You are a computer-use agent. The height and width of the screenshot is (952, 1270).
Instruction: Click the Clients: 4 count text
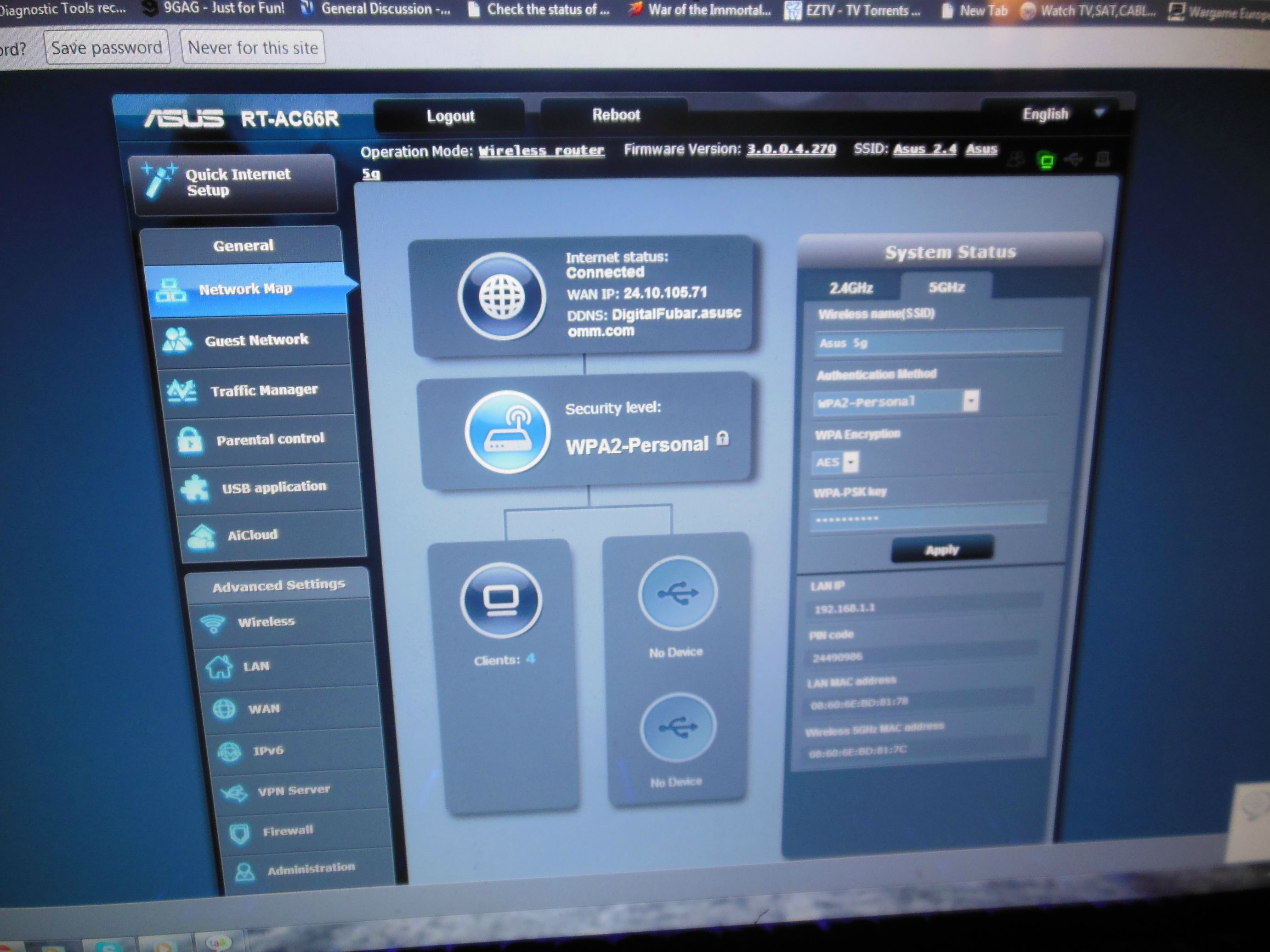pyautogui.click(x=504, y=660)
